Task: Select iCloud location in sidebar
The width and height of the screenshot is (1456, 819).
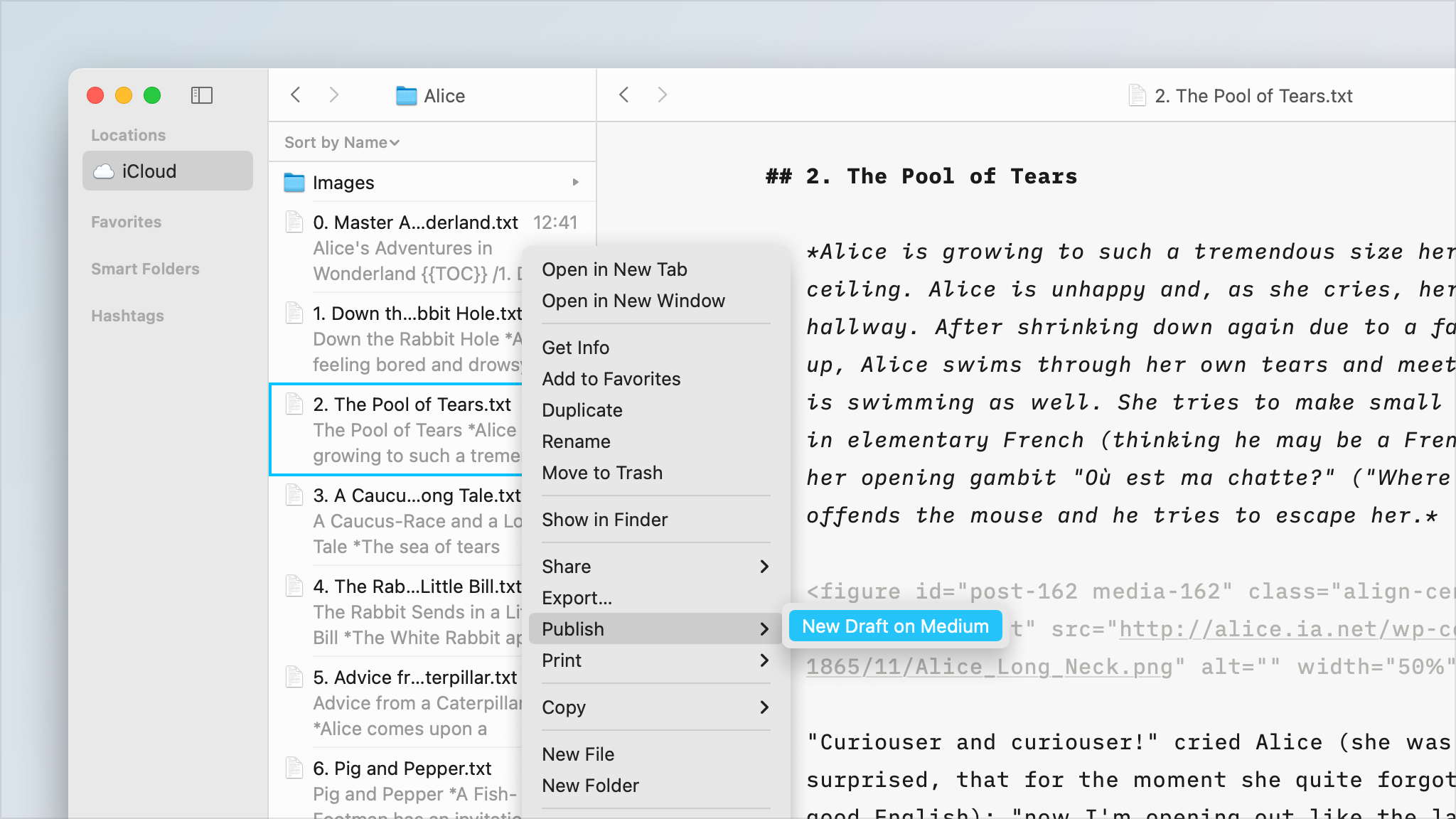Action: coord(168,171)
